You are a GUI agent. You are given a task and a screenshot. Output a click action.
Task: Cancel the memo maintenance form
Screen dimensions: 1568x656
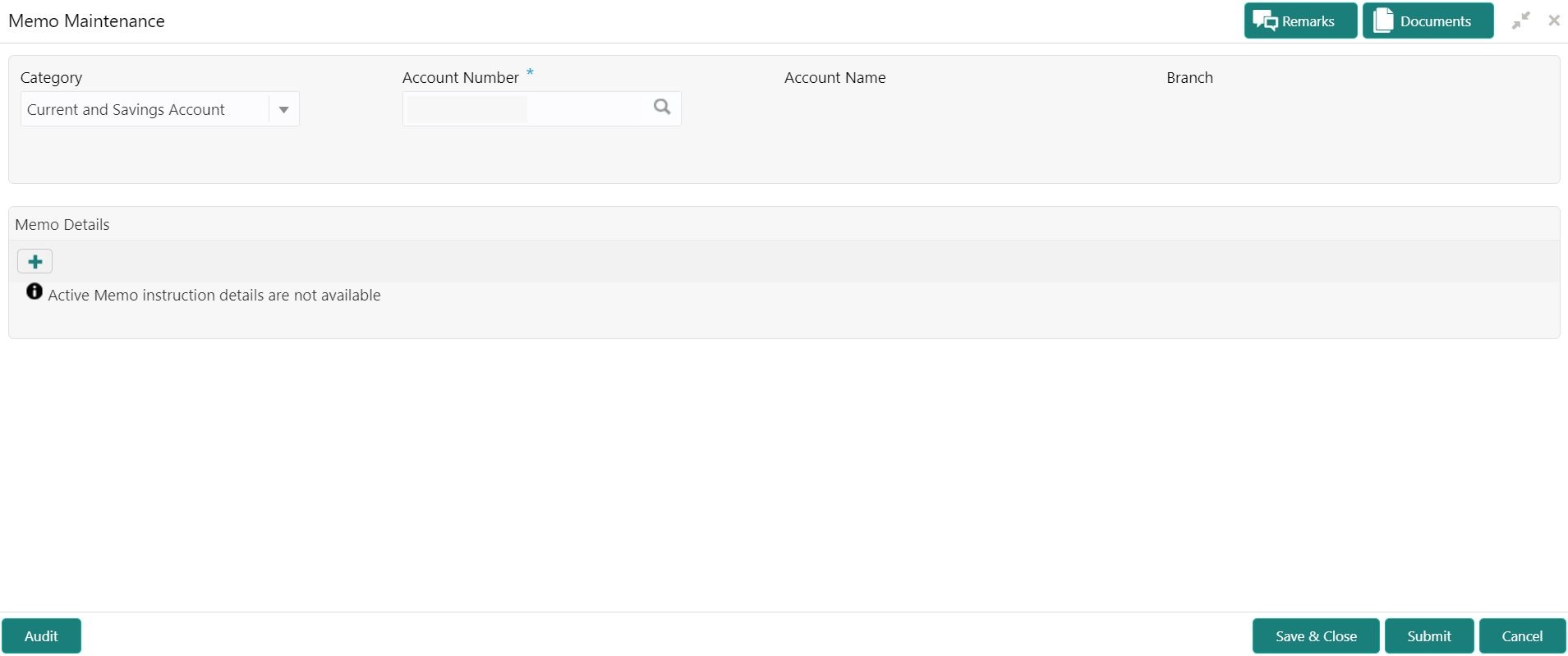(1522, 636)
